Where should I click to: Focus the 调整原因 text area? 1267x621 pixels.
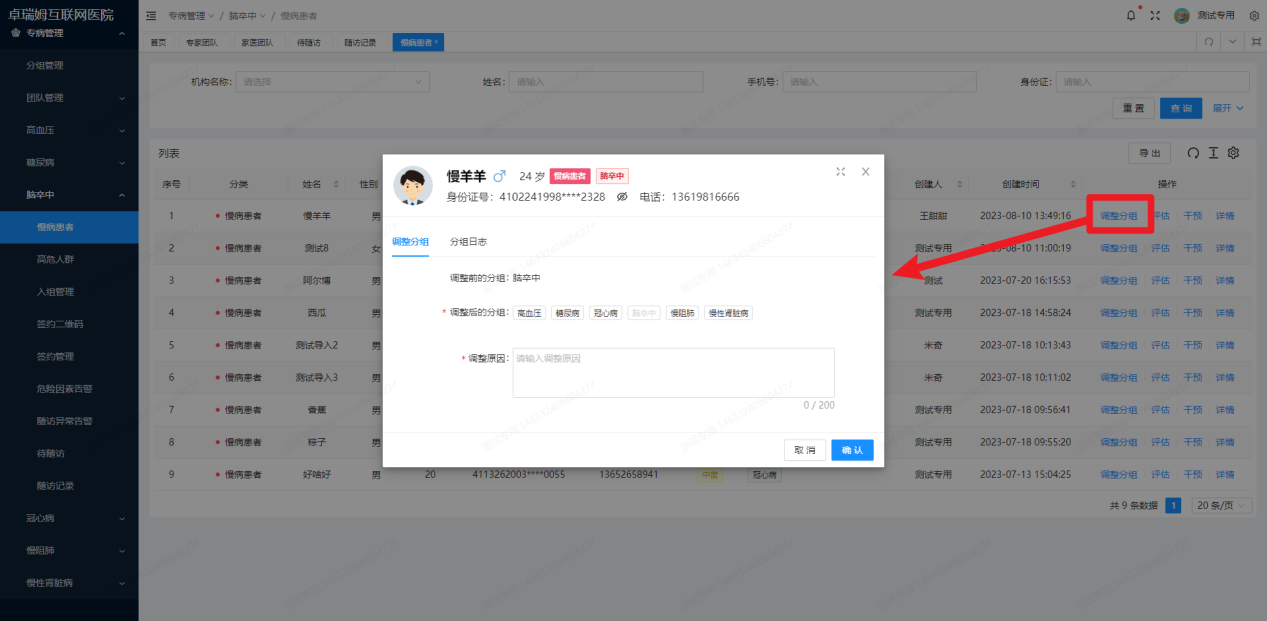(673, 372)
